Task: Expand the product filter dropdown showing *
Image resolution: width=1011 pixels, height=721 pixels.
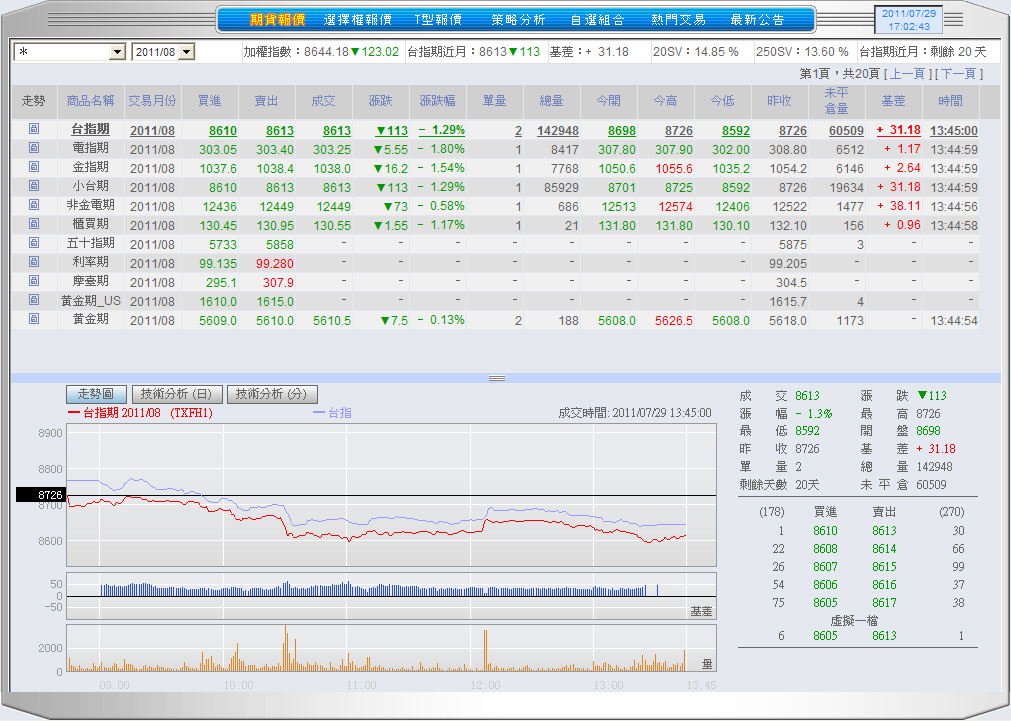Action: pyautogui.click(x=117, y=52)
